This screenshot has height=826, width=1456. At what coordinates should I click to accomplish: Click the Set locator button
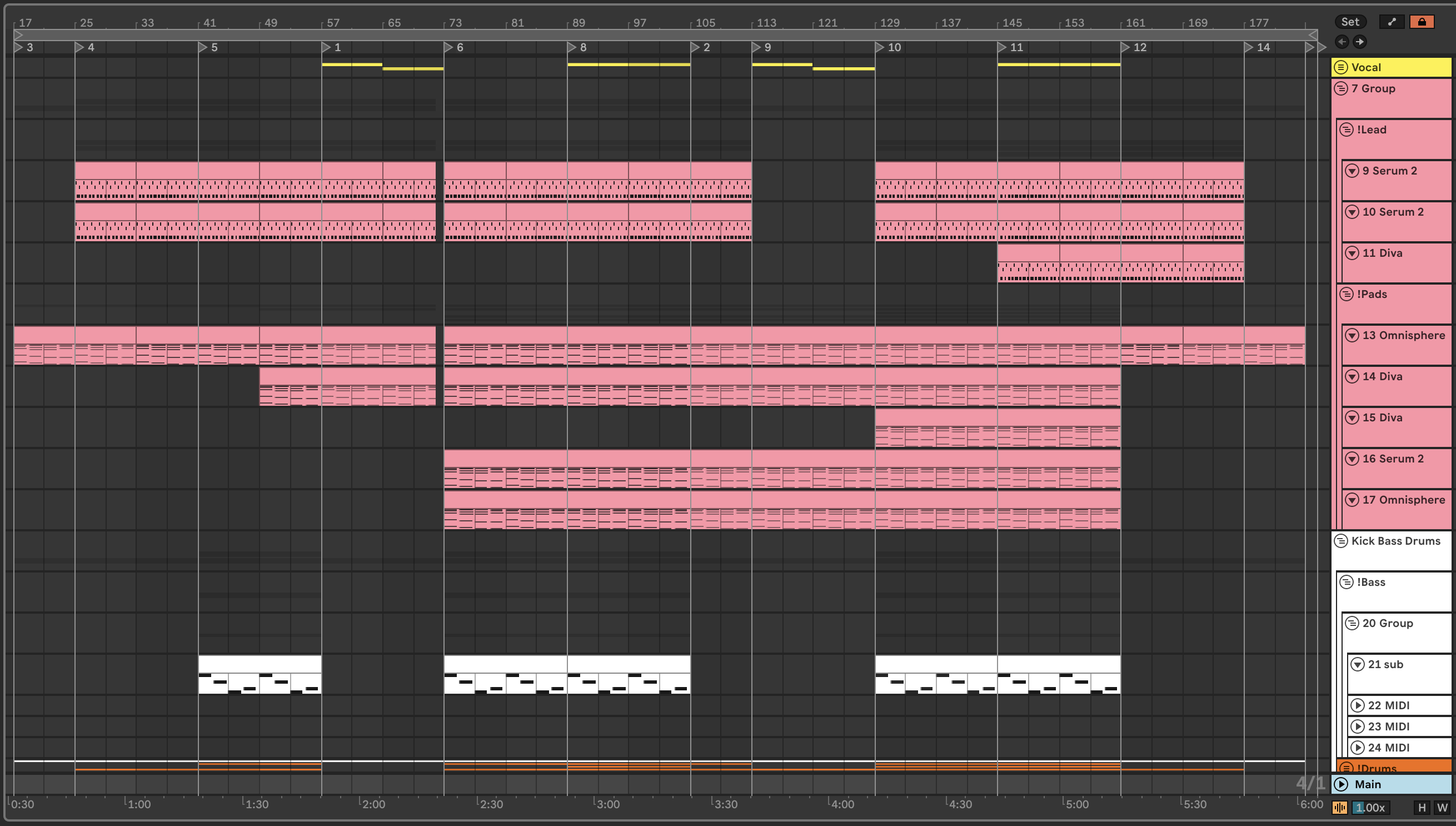(x=1350, y=22)
